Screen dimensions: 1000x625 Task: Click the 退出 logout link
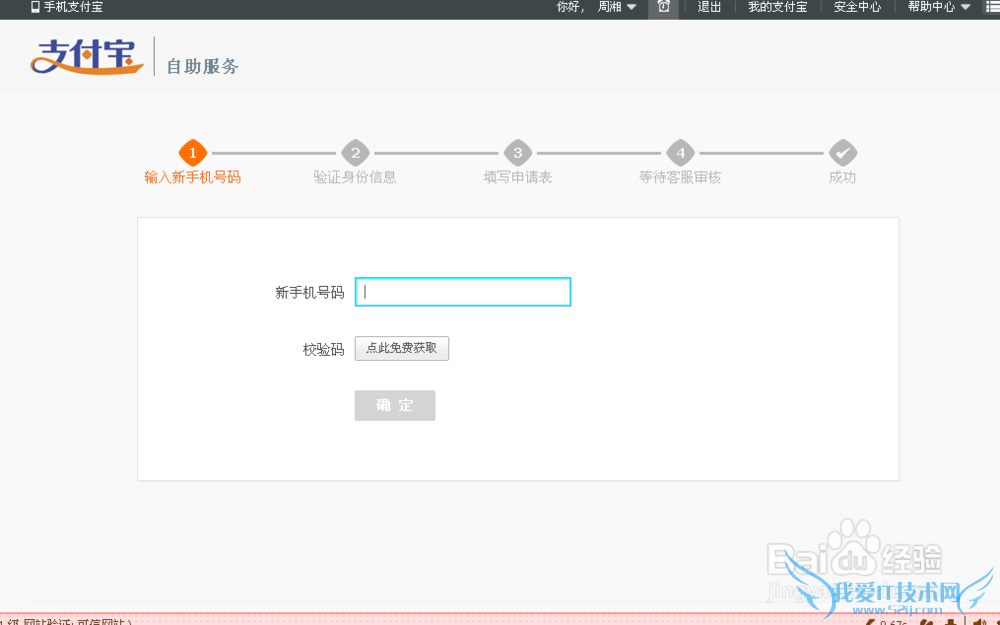(x=709, y=7)
